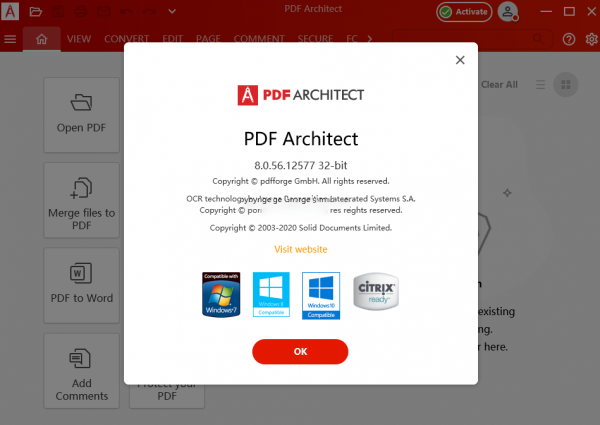Click the Activate button
The height and width of the screenshot is (425, 600).
[x=464, y=12]
